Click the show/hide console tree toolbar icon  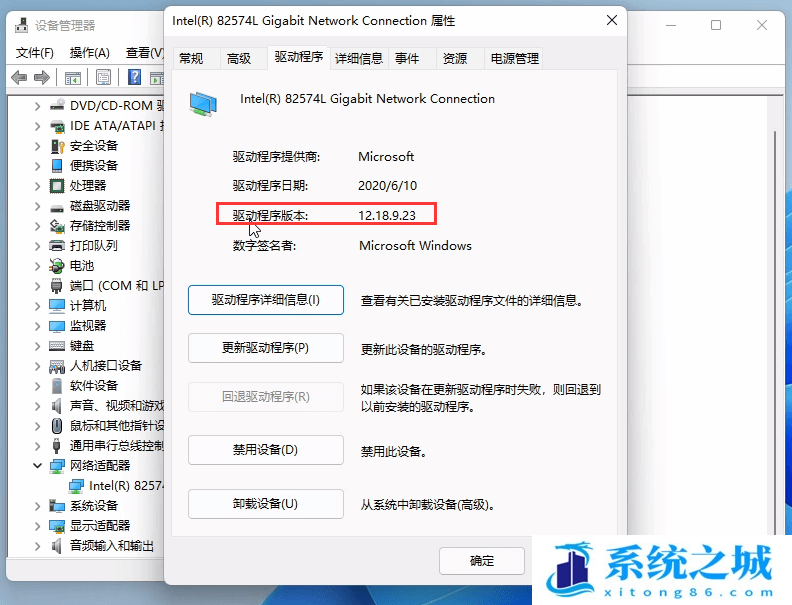tap(73, 78)
